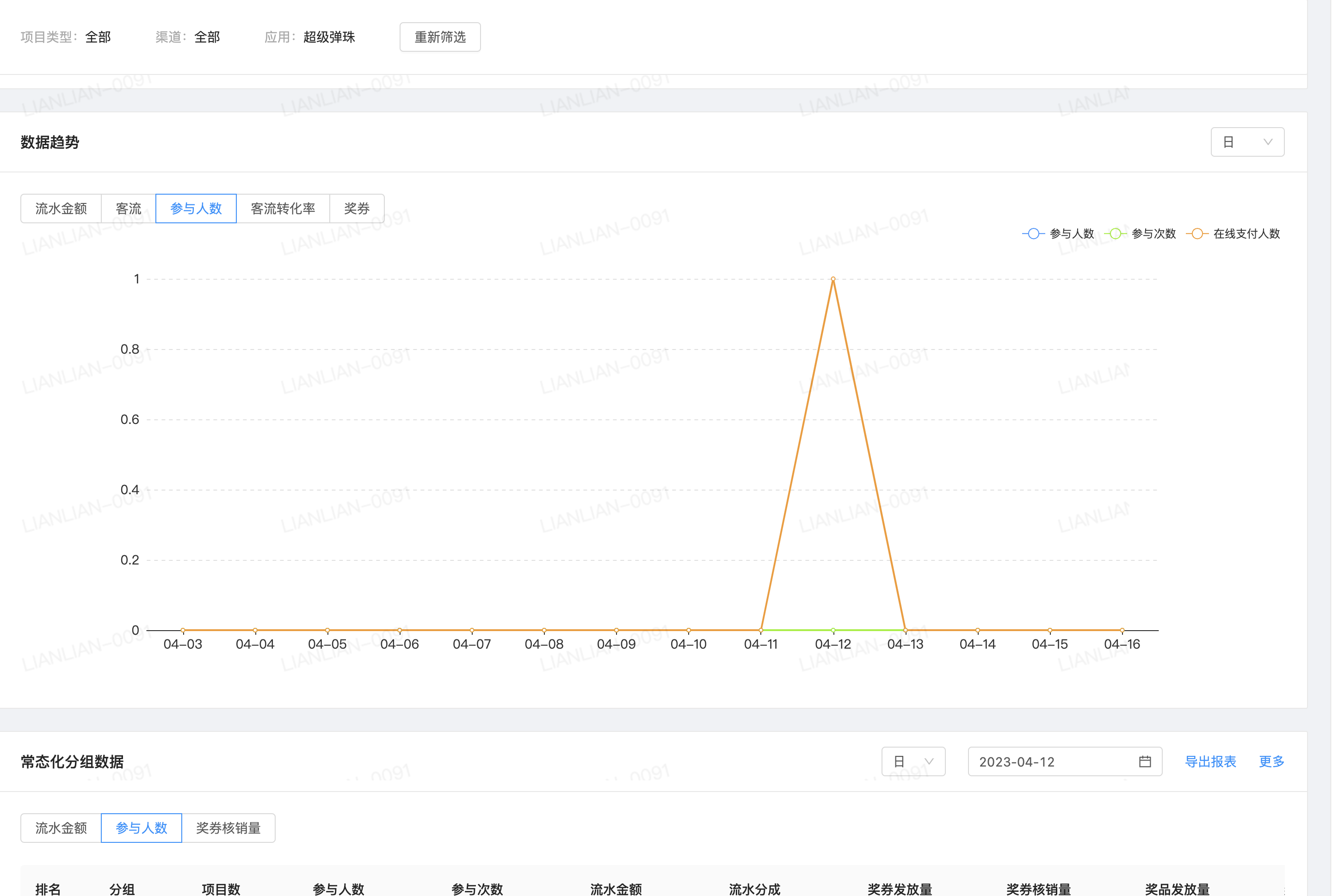Click the 导出报表 link

coord(1210,761)
